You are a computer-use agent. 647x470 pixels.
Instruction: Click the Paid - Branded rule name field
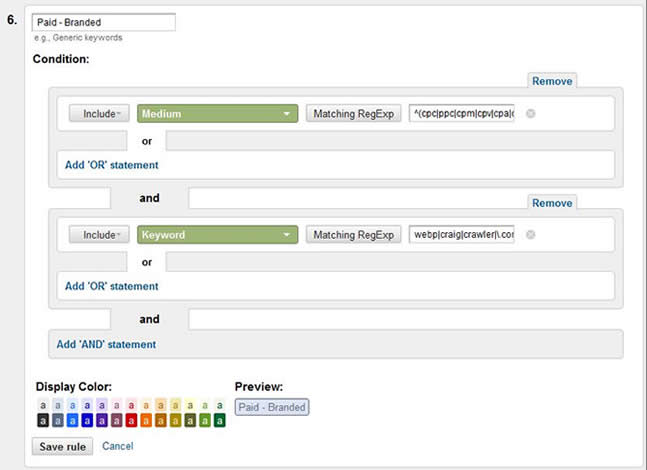104,22
